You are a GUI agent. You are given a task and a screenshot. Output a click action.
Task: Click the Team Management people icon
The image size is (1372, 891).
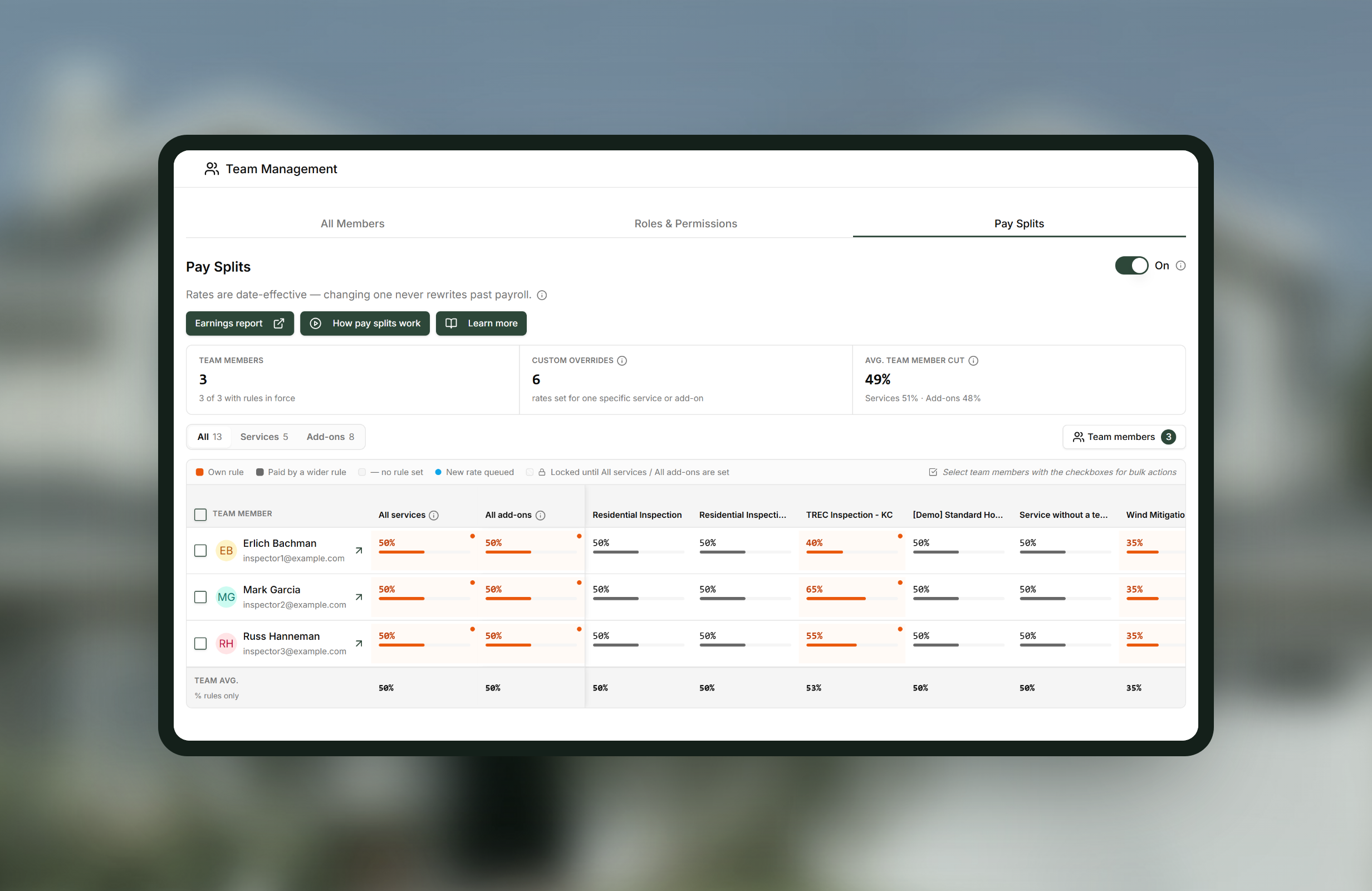point(212,168)
